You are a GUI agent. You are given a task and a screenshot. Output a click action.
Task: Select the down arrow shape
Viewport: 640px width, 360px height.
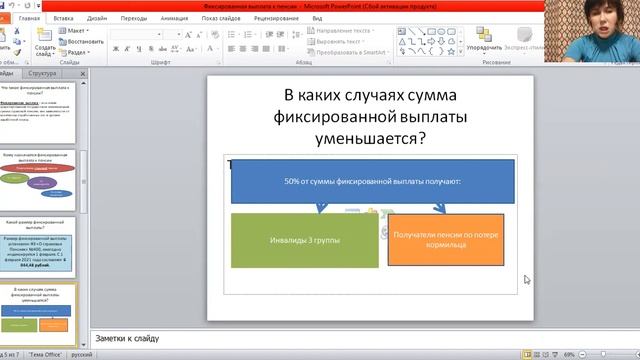tap(441, 42)
